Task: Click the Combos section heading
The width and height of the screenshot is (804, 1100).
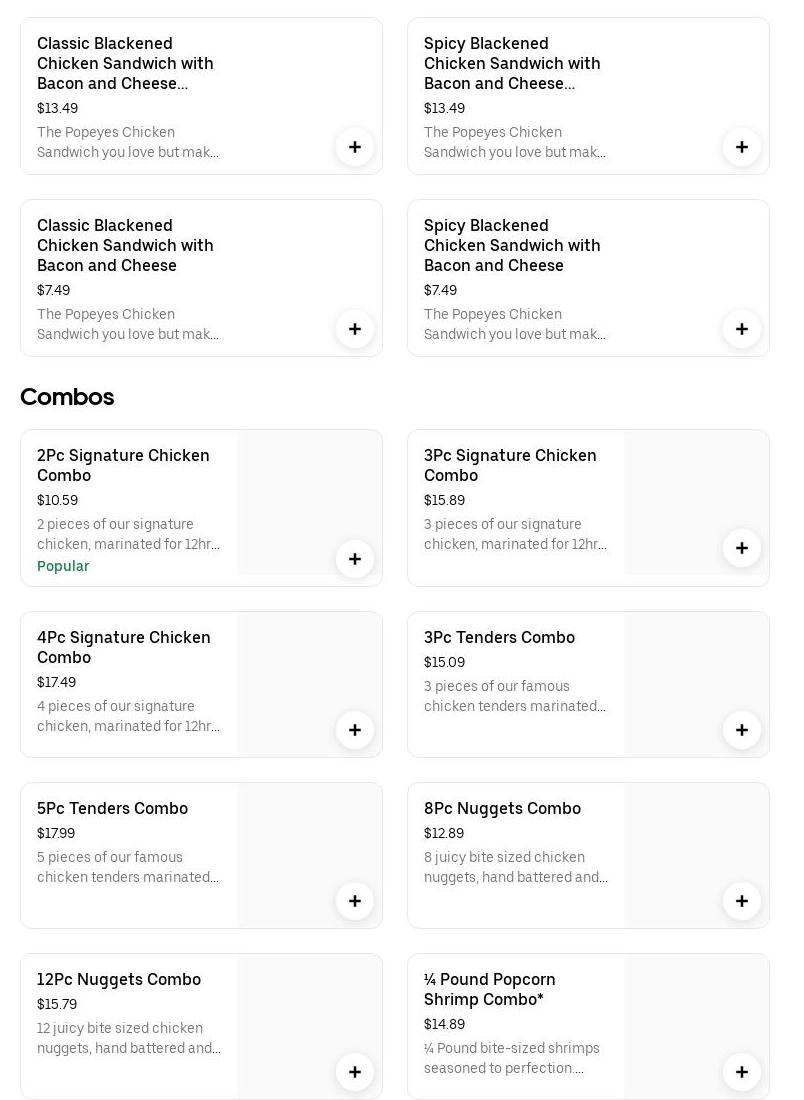Action: pyautogui.click(x=67, y=397)
